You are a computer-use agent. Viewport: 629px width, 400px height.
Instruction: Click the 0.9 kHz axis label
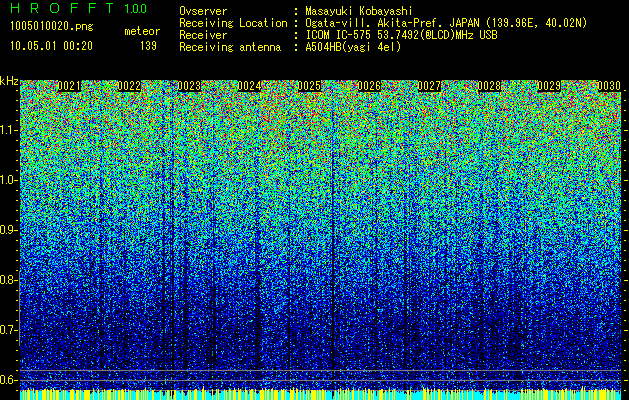tap(8, 230)
